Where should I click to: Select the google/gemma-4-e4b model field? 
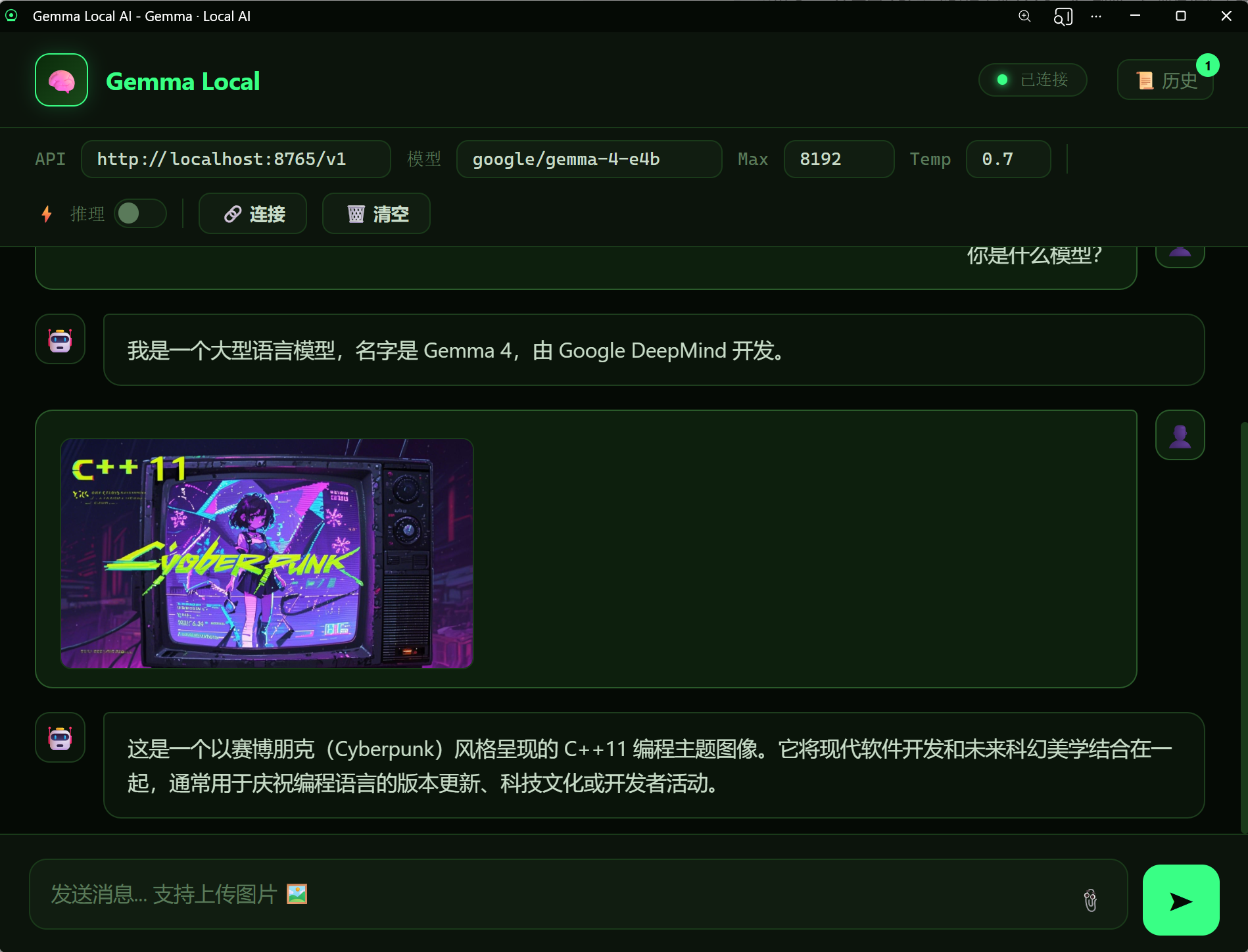588,158
